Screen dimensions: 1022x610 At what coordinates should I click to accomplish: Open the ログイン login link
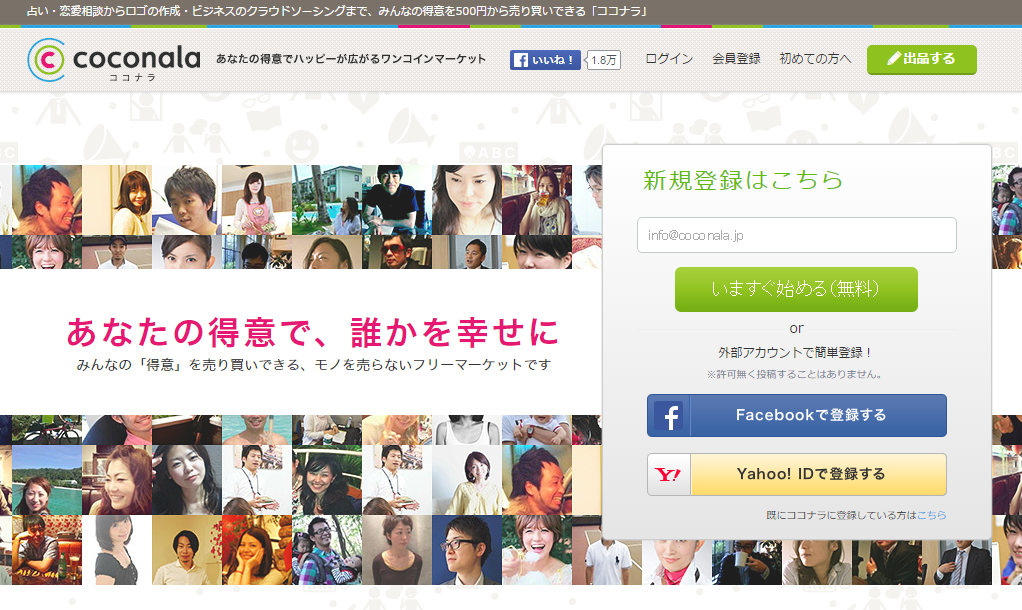(x=669, y=59)
